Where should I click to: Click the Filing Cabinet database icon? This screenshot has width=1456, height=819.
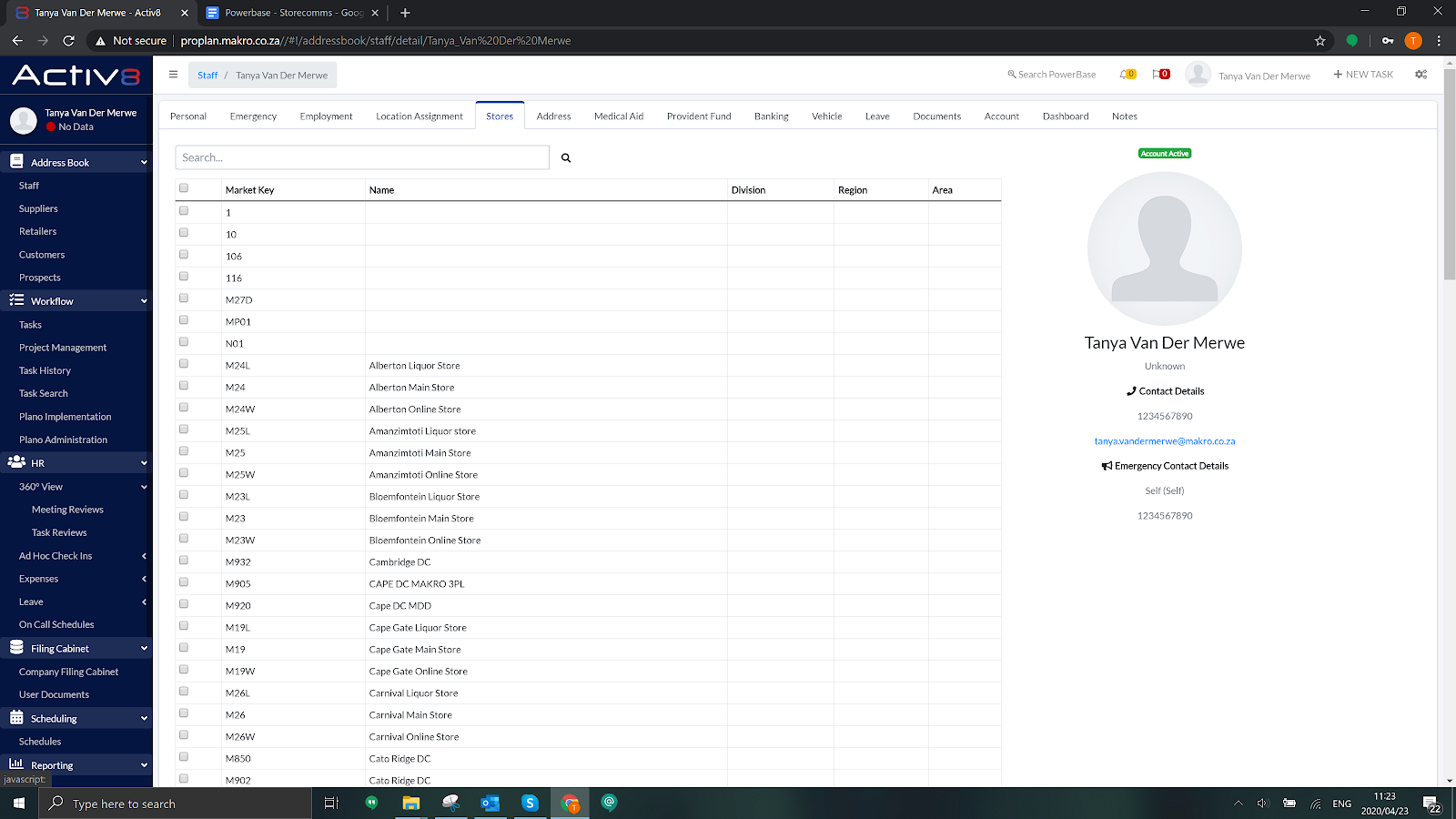tap(16, 648)
